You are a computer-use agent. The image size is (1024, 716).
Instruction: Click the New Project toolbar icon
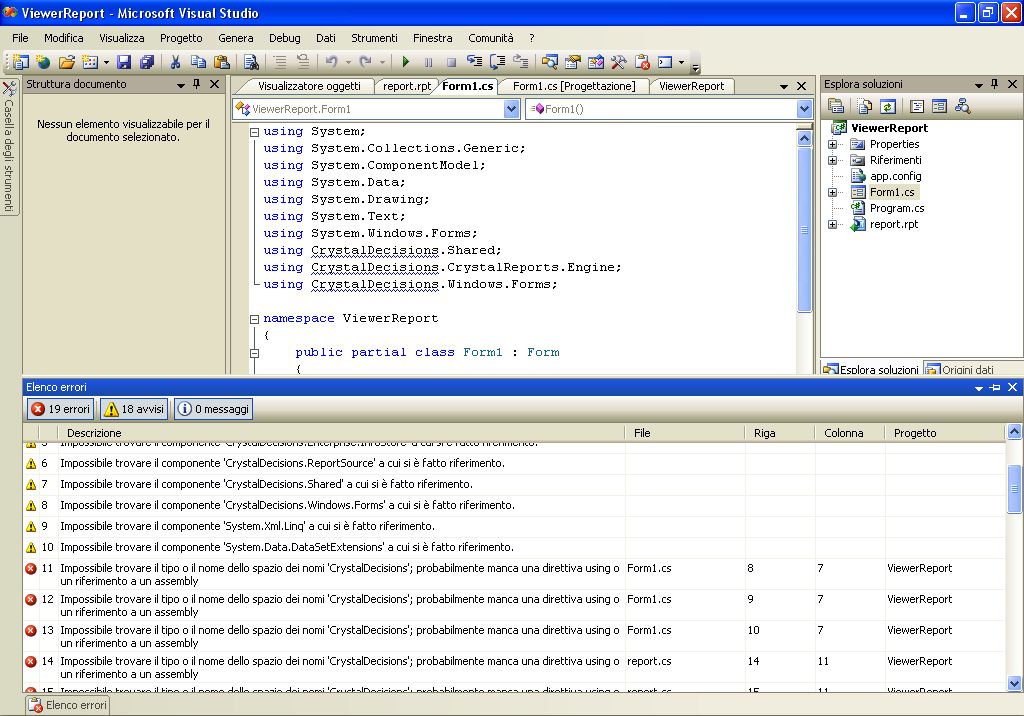click(x=20, y=62)
